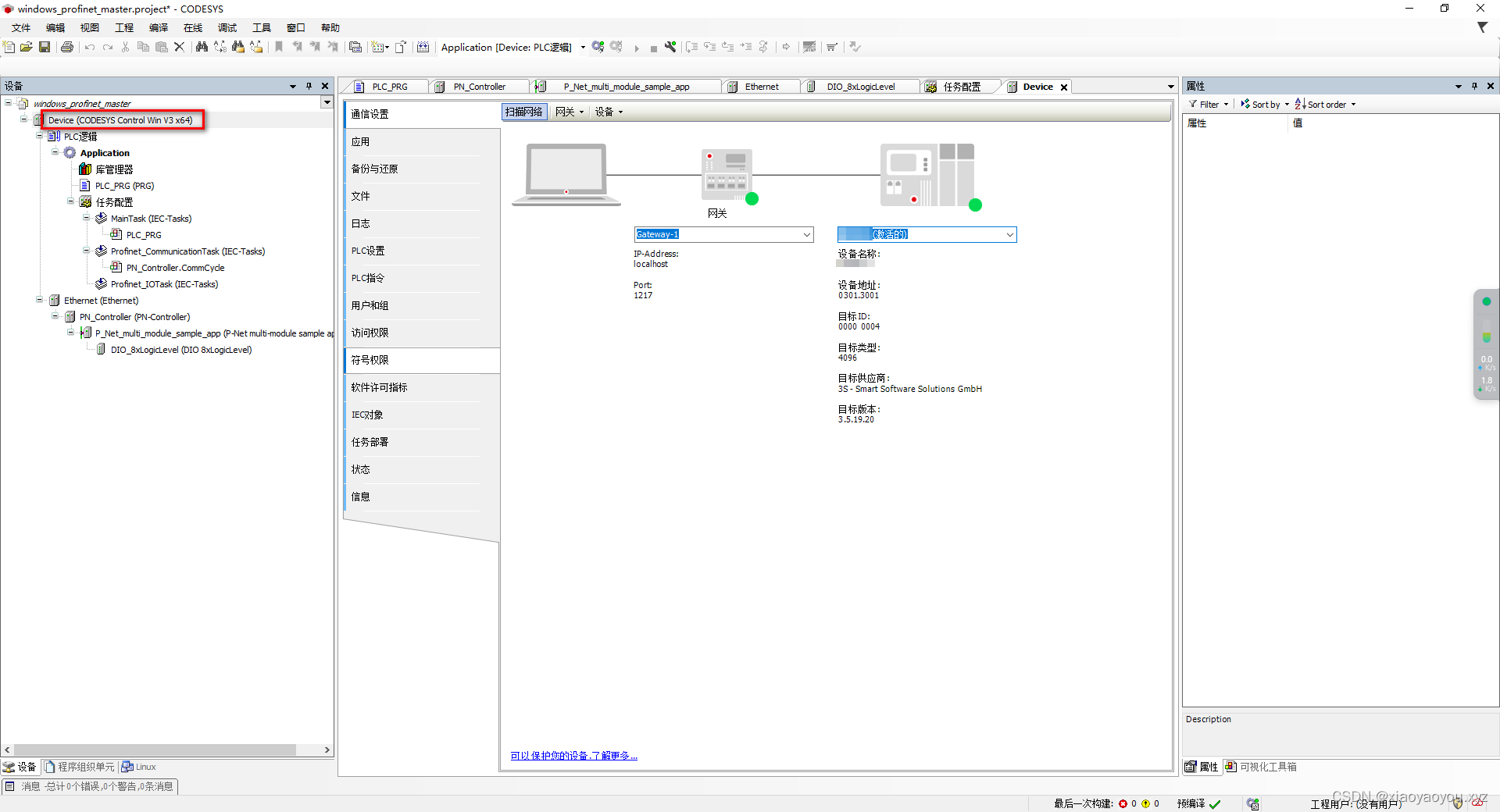Open the Gateway-1 combo box
This screenshot has height=812, width=1500.
(x=723, y=234)
